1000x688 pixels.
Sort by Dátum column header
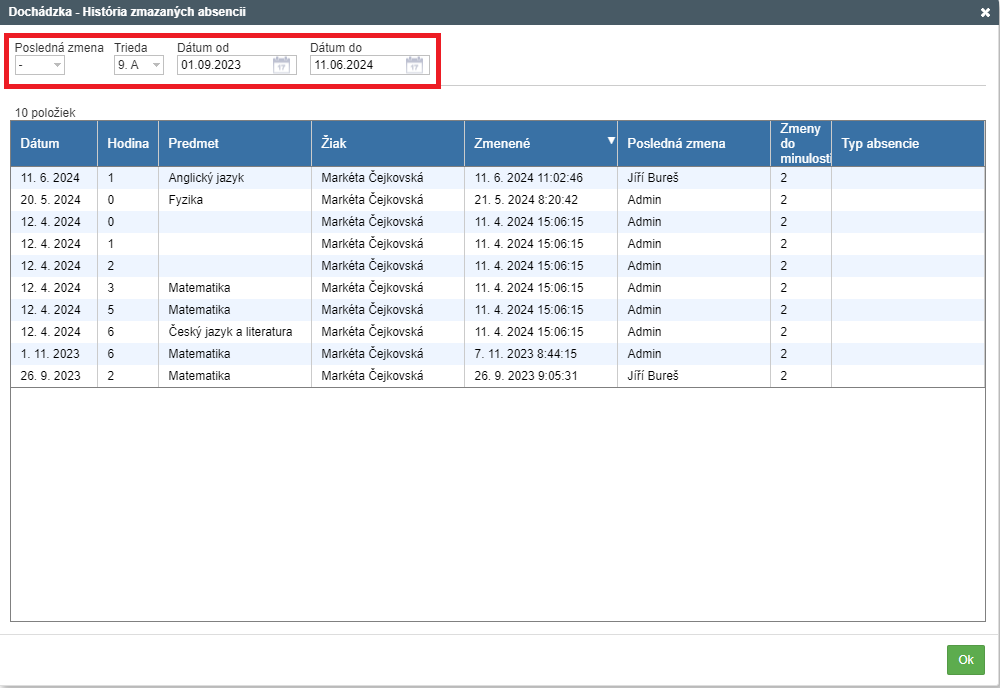[x=54, y=143]
